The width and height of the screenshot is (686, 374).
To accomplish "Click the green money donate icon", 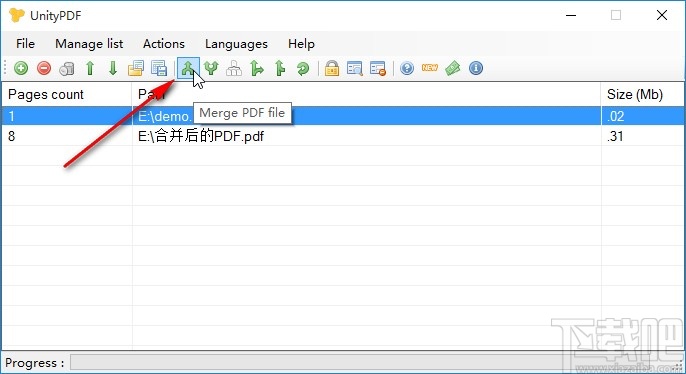I will click(453, 68).
